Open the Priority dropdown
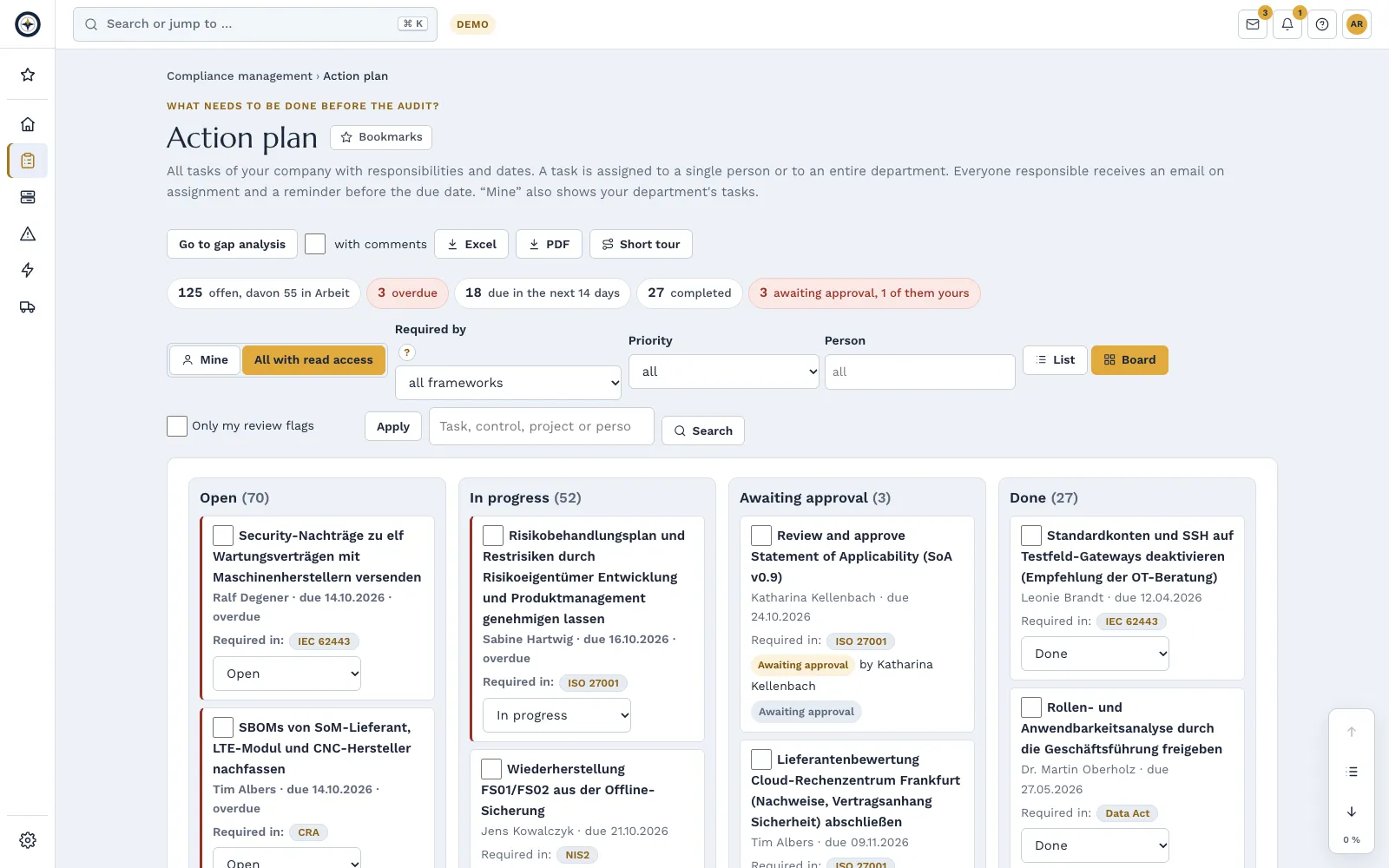The height and width of the screenshot is (868, 1389). 723,372
